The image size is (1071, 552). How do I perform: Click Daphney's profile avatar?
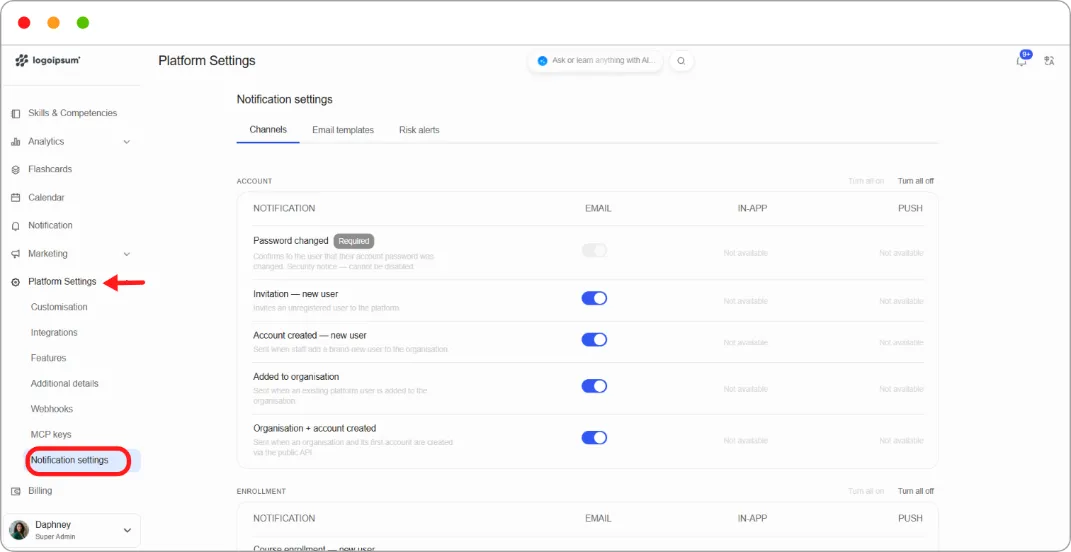point(19,530)
